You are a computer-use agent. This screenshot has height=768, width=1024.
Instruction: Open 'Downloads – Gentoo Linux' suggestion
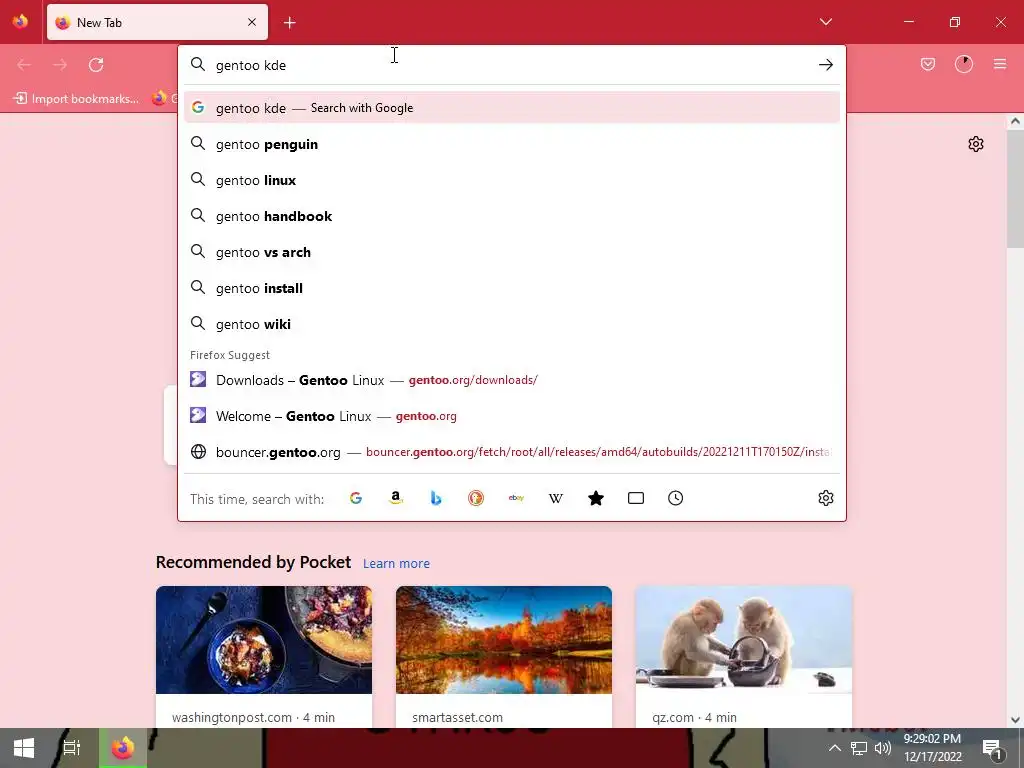point(511,380)
